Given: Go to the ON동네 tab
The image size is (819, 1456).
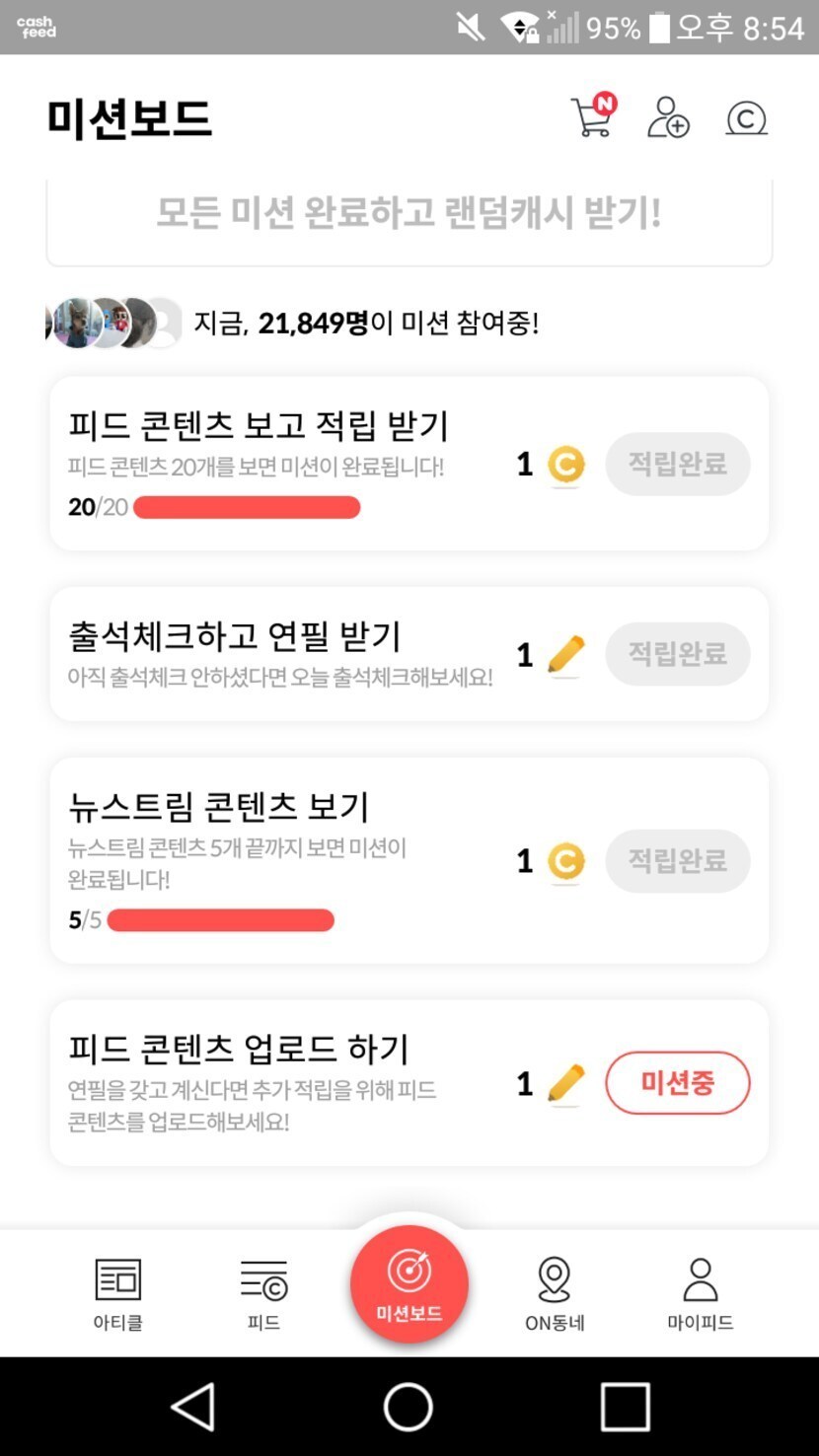Looking at the screenshot, I should (555, 1294).
